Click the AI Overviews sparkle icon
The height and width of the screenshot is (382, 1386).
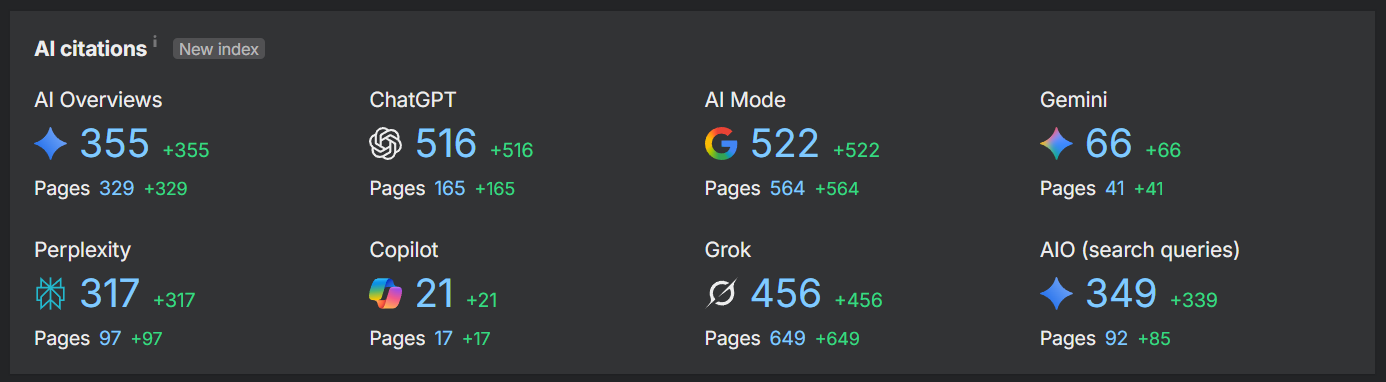[51, 145]
